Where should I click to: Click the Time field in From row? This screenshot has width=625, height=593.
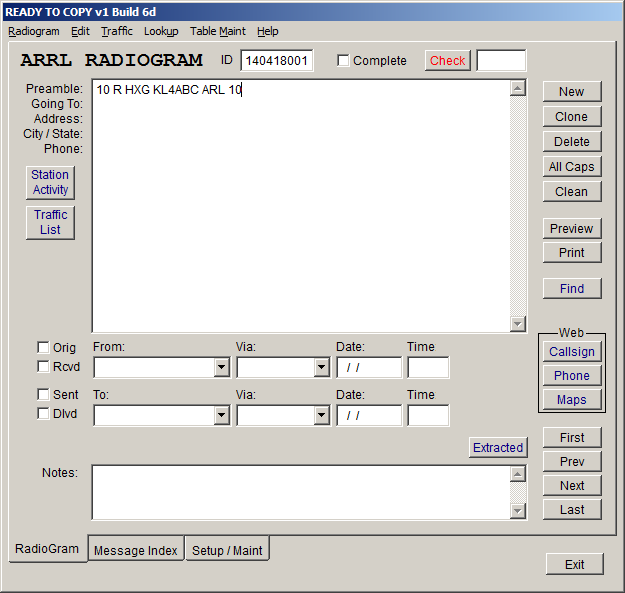(x=428, y=367)
